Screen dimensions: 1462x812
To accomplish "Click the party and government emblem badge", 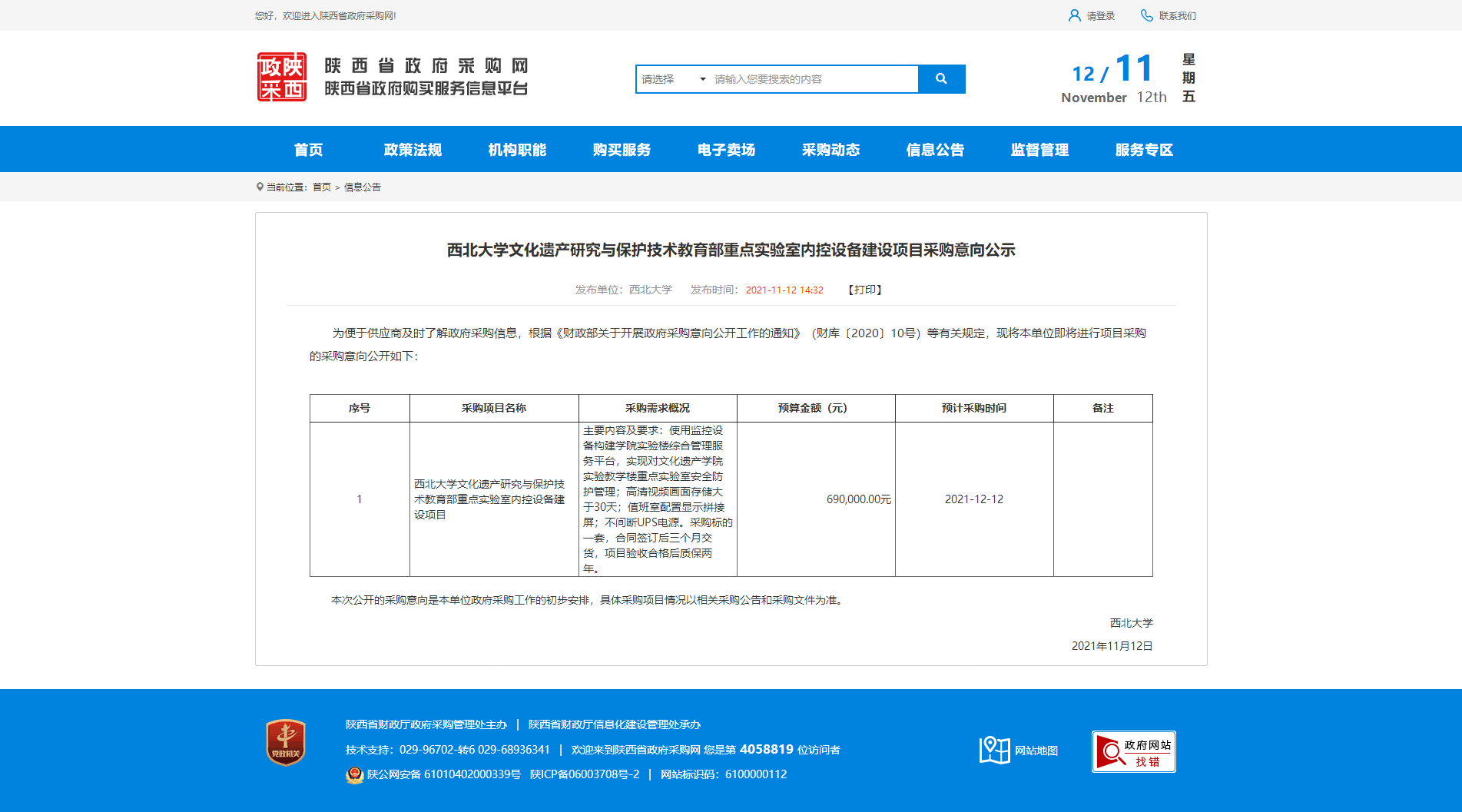I will (286, 742).
